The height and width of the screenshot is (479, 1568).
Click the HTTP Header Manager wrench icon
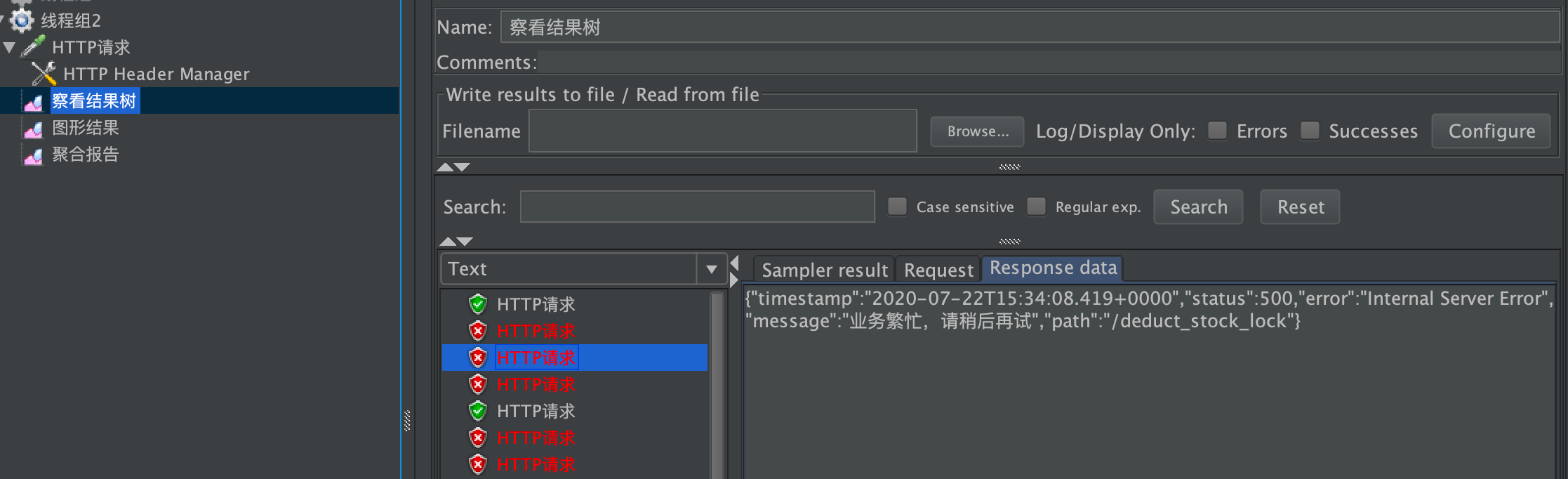44,74
